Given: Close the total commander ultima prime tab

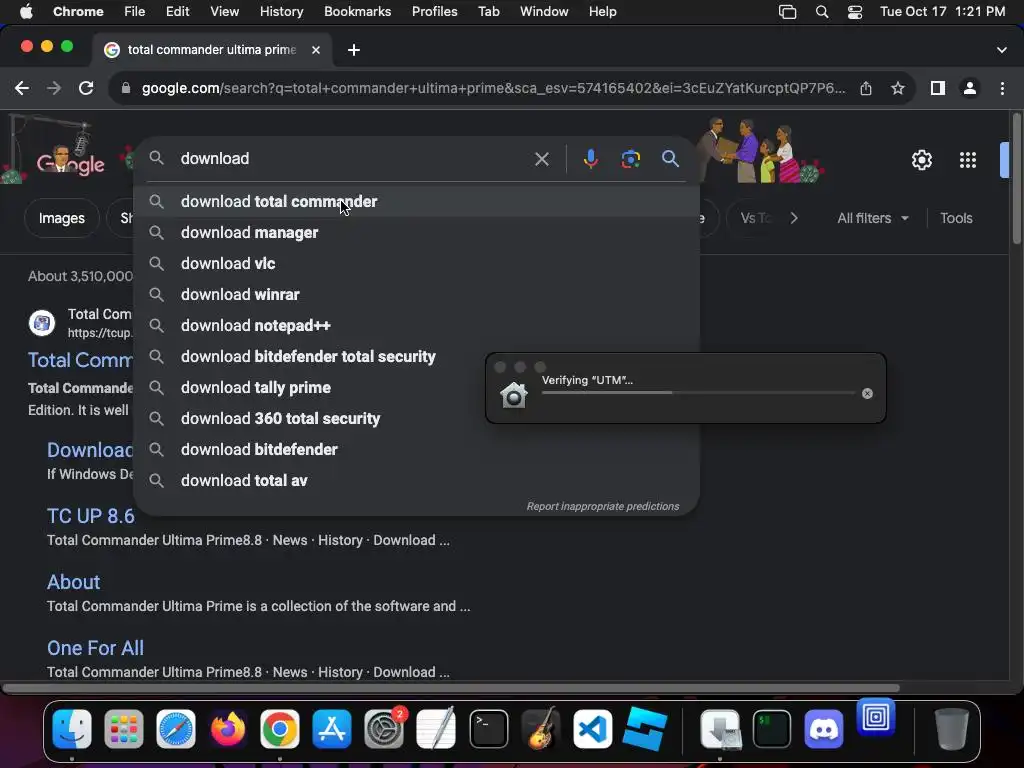Looking at the screenshot, I should (x=315, y=50).
